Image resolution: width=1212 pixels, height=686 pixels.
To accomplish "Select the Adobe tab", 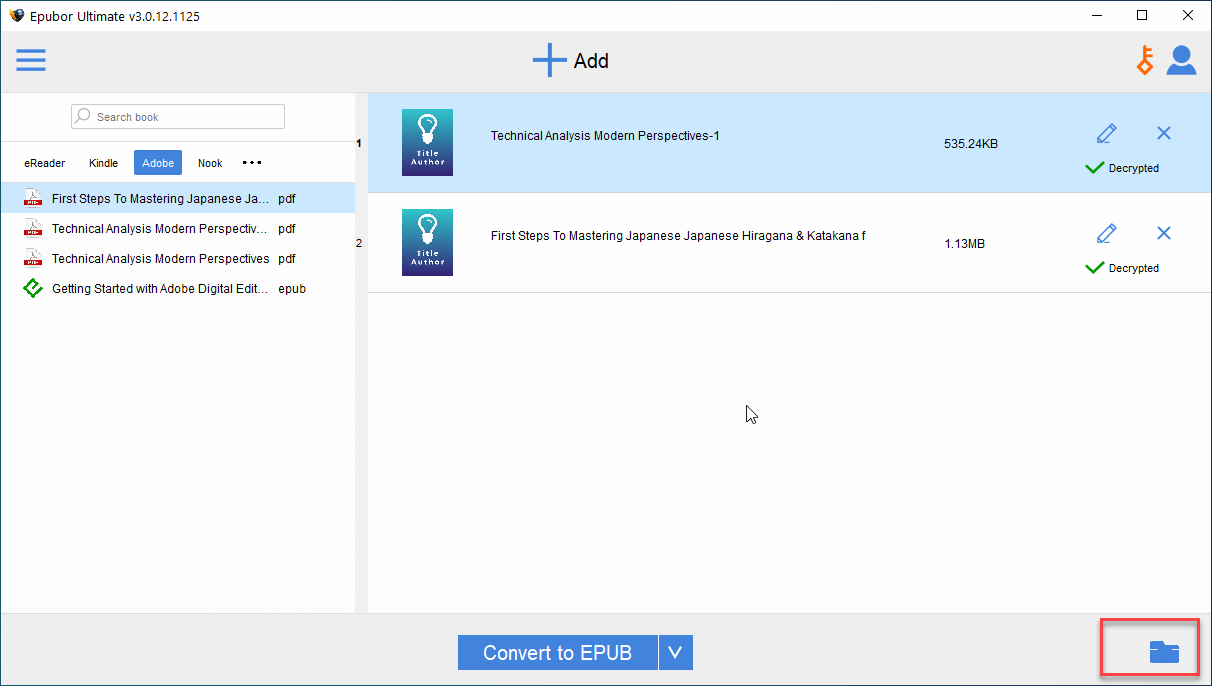I will click(x=158, y=163).
